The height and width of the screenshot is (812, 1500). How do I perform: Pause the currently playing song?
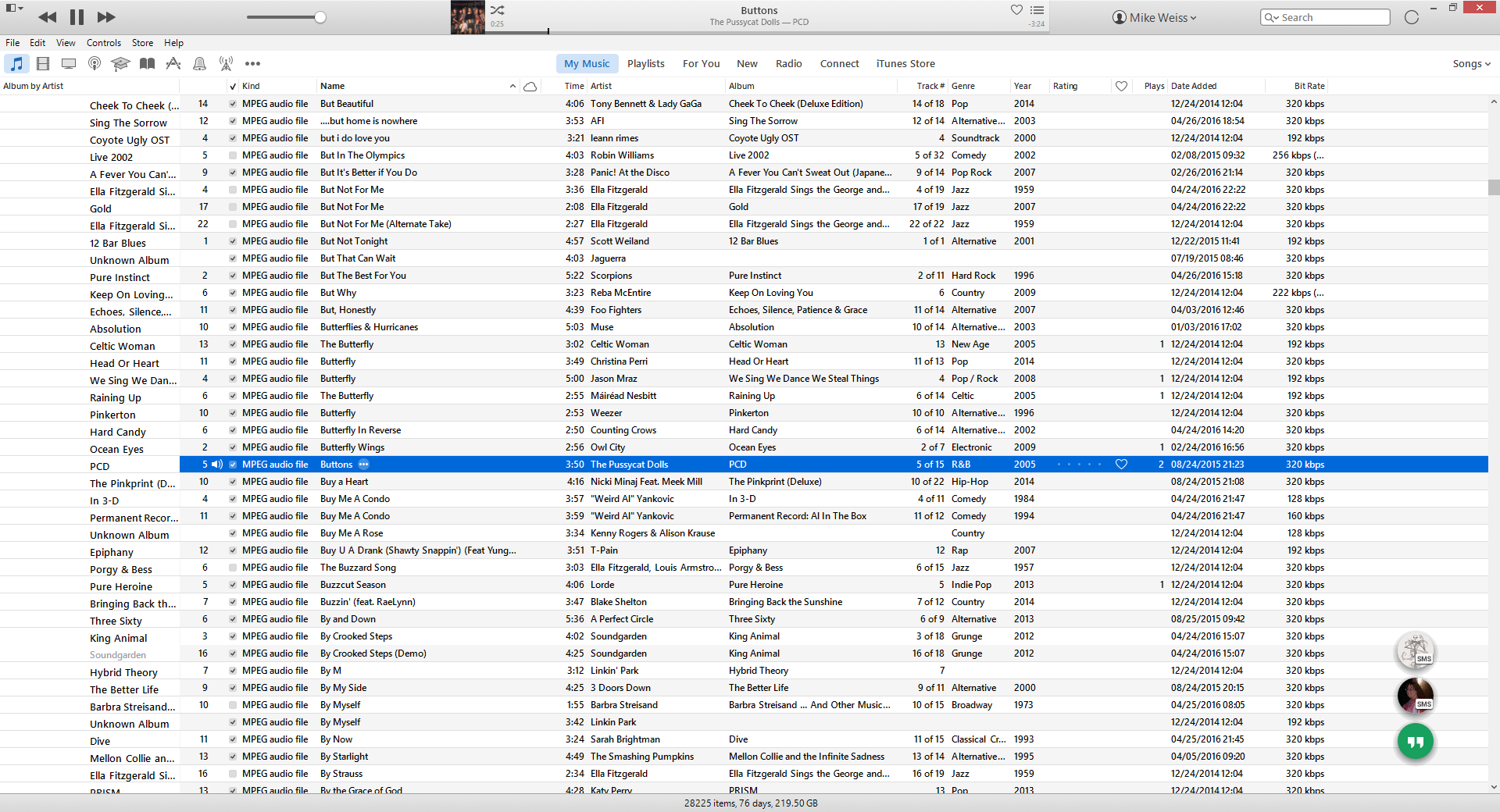(x=77, y=17)
